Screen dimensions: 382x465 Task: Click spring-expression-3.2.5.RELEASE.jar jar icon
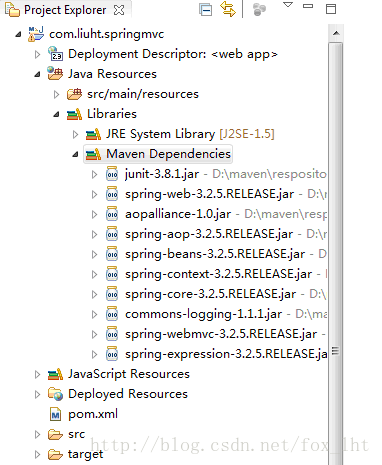click(x=112, y=354)
